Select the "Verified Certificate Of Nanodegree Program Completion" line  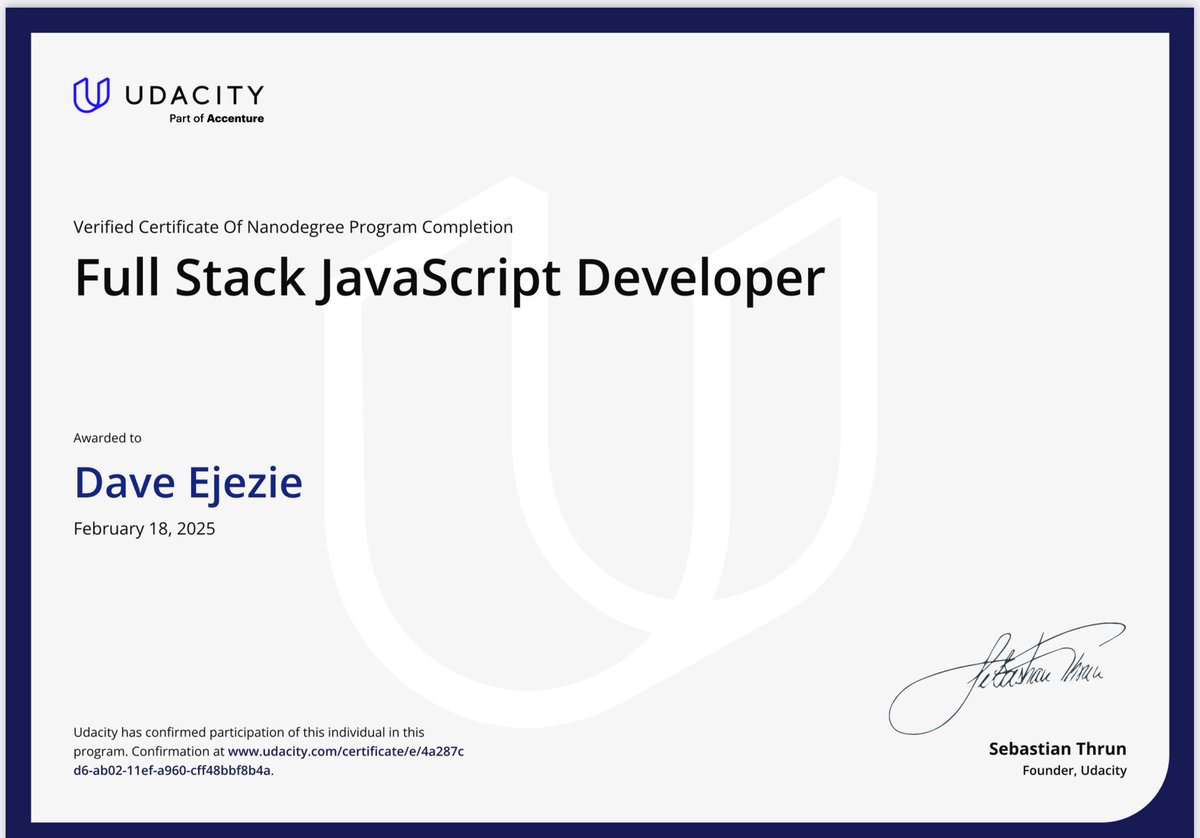click(293, 227)
